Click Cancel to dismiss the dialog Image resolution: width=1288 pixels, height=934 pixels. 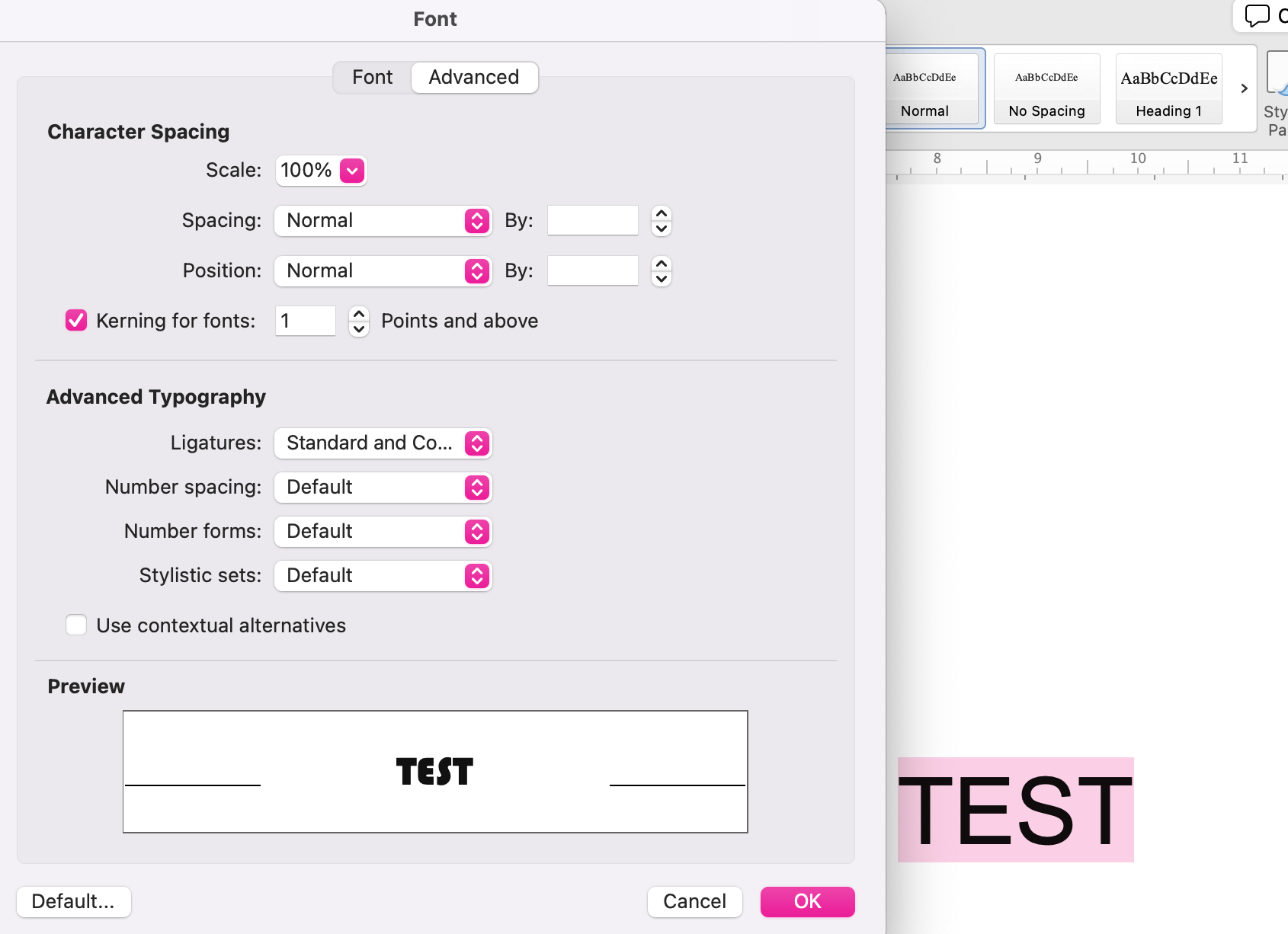click(x=694, y=901)
